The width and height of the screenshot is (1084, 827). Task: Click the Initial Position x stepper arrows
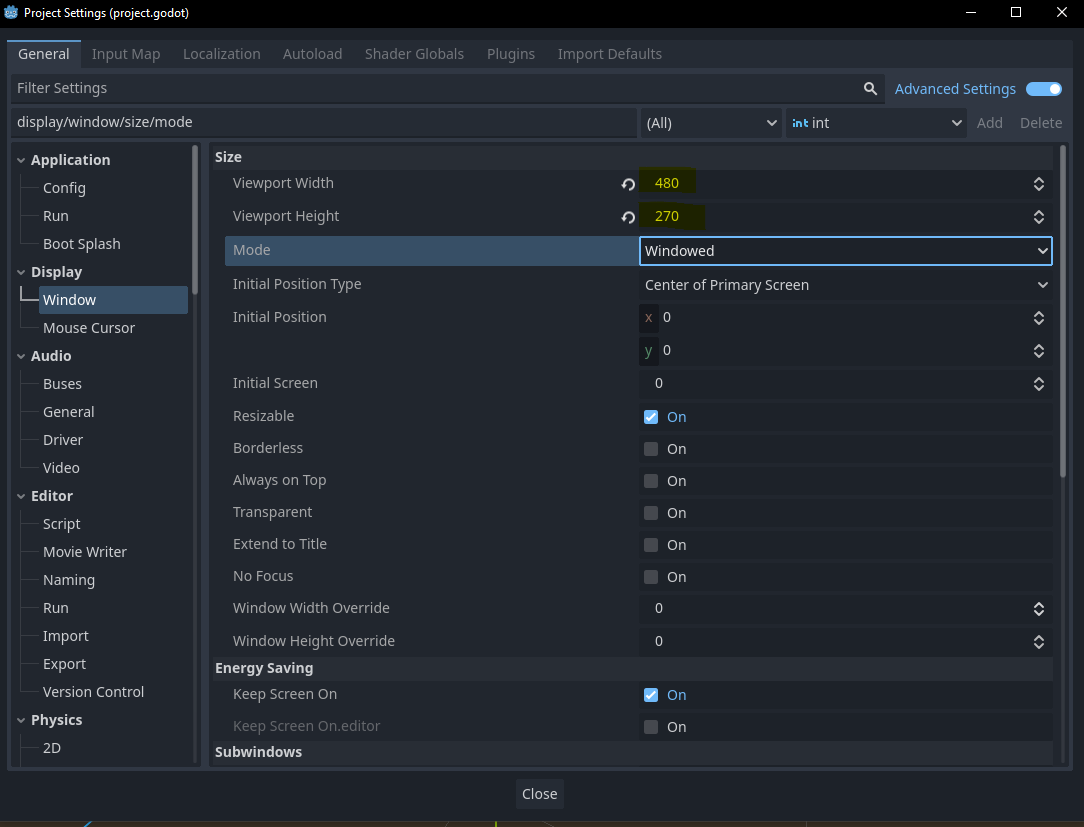[x=1039, y=318]
